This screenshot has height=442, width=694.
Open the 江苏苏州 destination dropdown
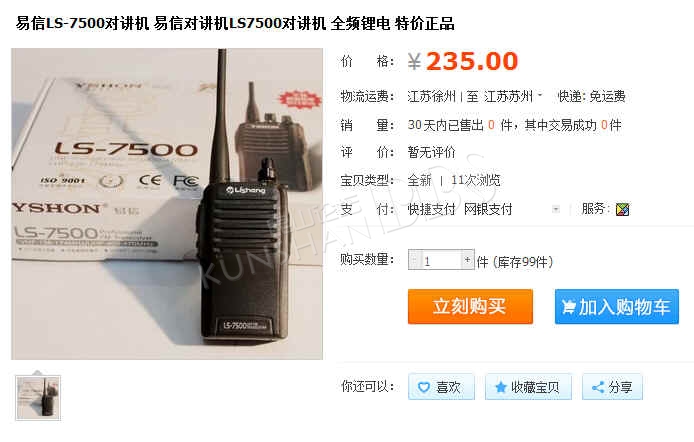click(x=513, y=96)
